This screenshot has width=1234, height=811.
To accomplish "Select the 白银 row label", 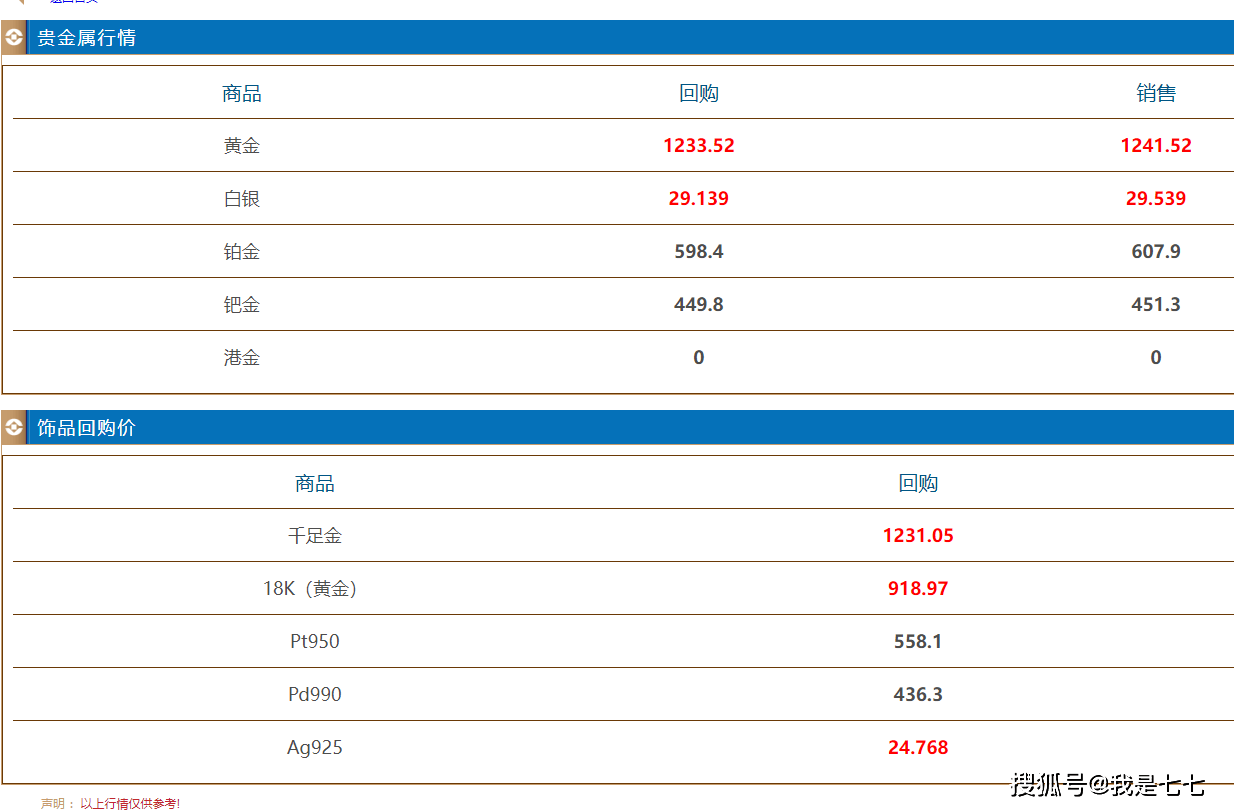I will [x=242, y=199].
